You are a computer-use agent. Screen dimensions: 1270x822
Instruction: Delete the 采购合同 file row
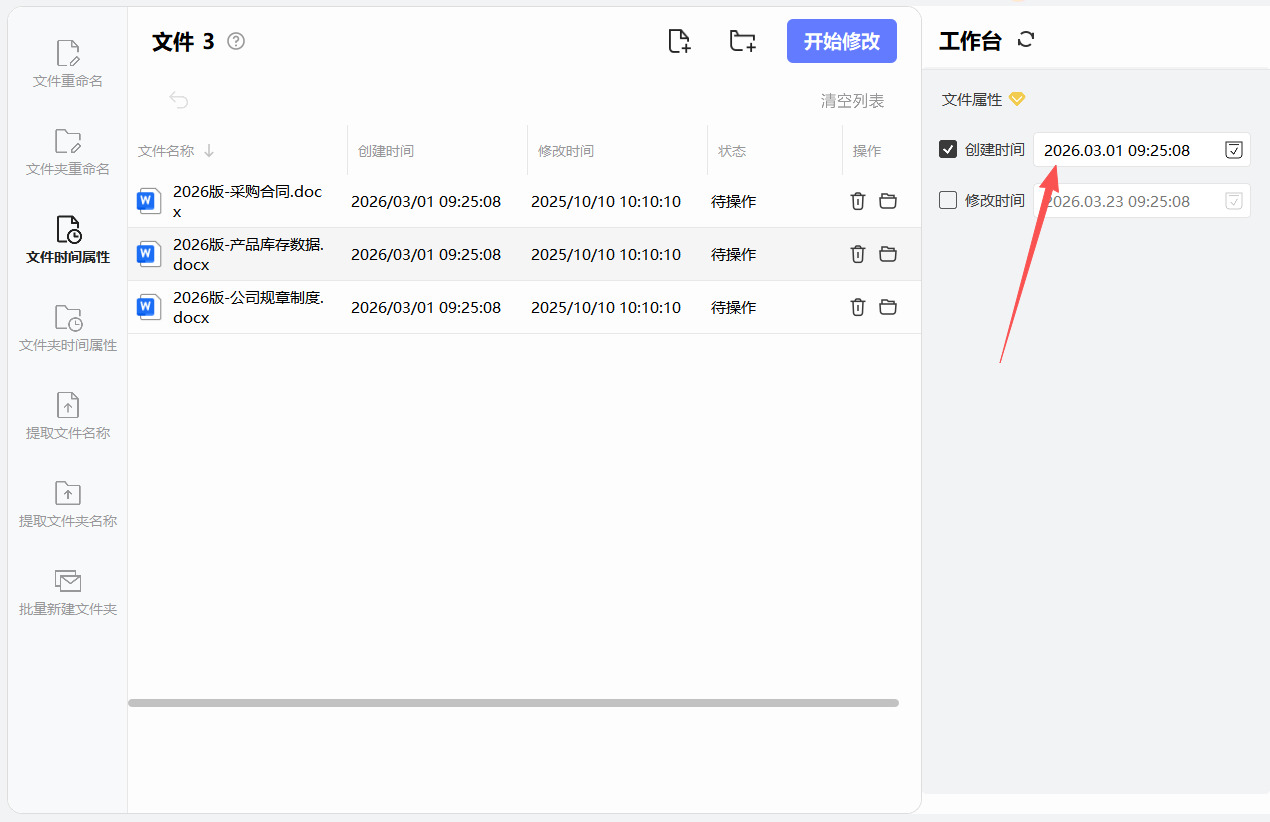tap(857, 201)
